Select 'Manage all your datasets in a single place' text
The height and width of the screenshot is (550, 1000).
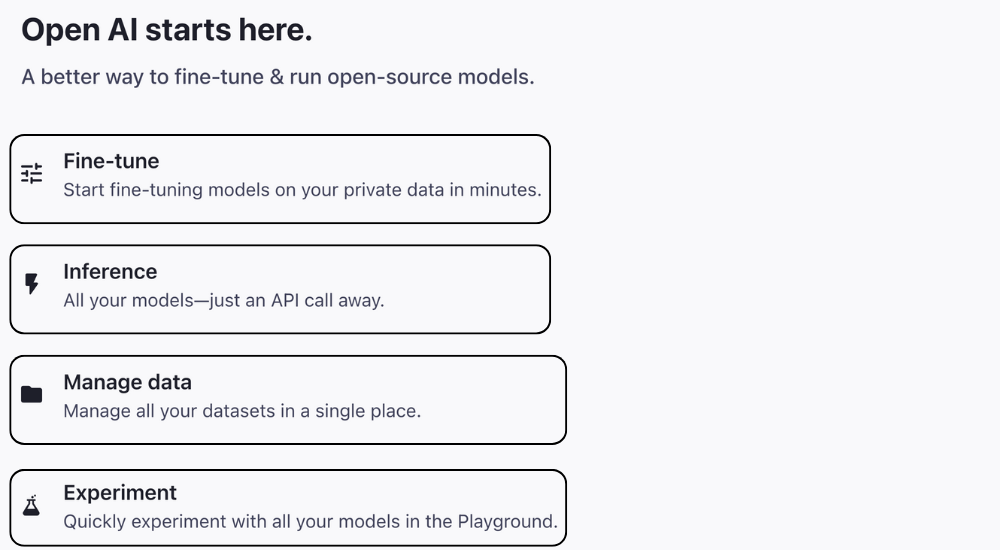242,410
